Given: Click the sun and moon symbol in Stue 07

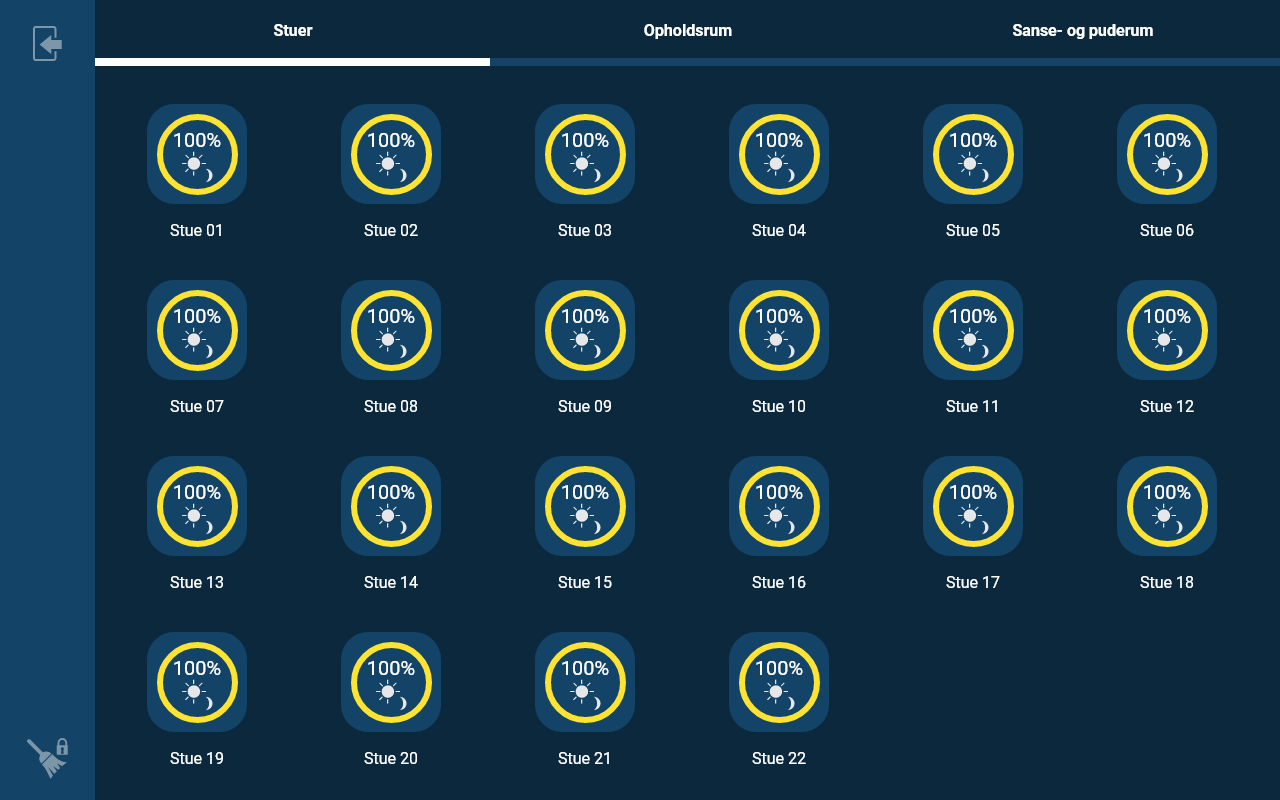Looking at the screenshot, I should 197,342.
